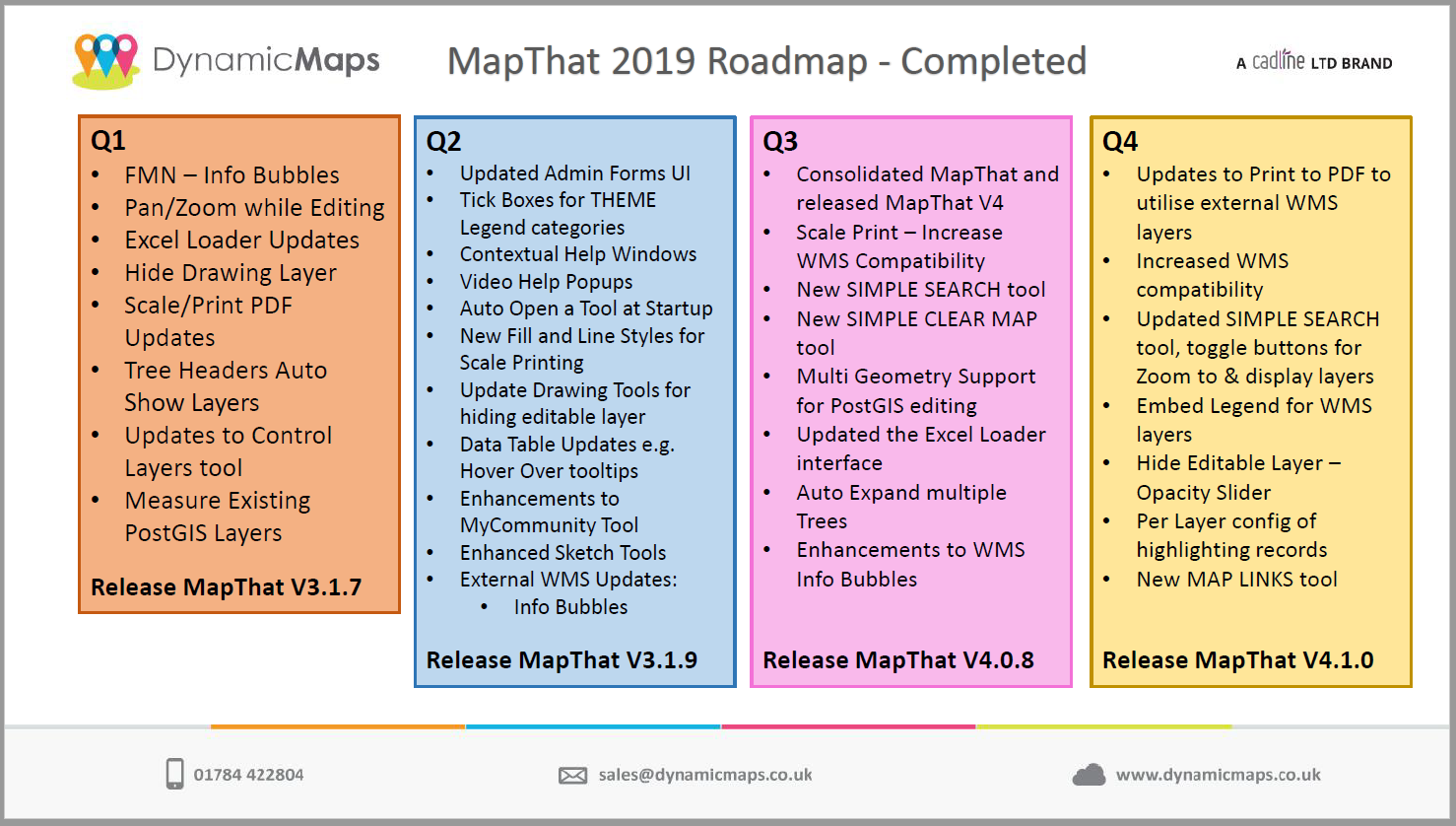This screenshot has width=1456, height=826.
Task: Select the FMN – Info Bubbles bullet item
Action: [232, 174]
